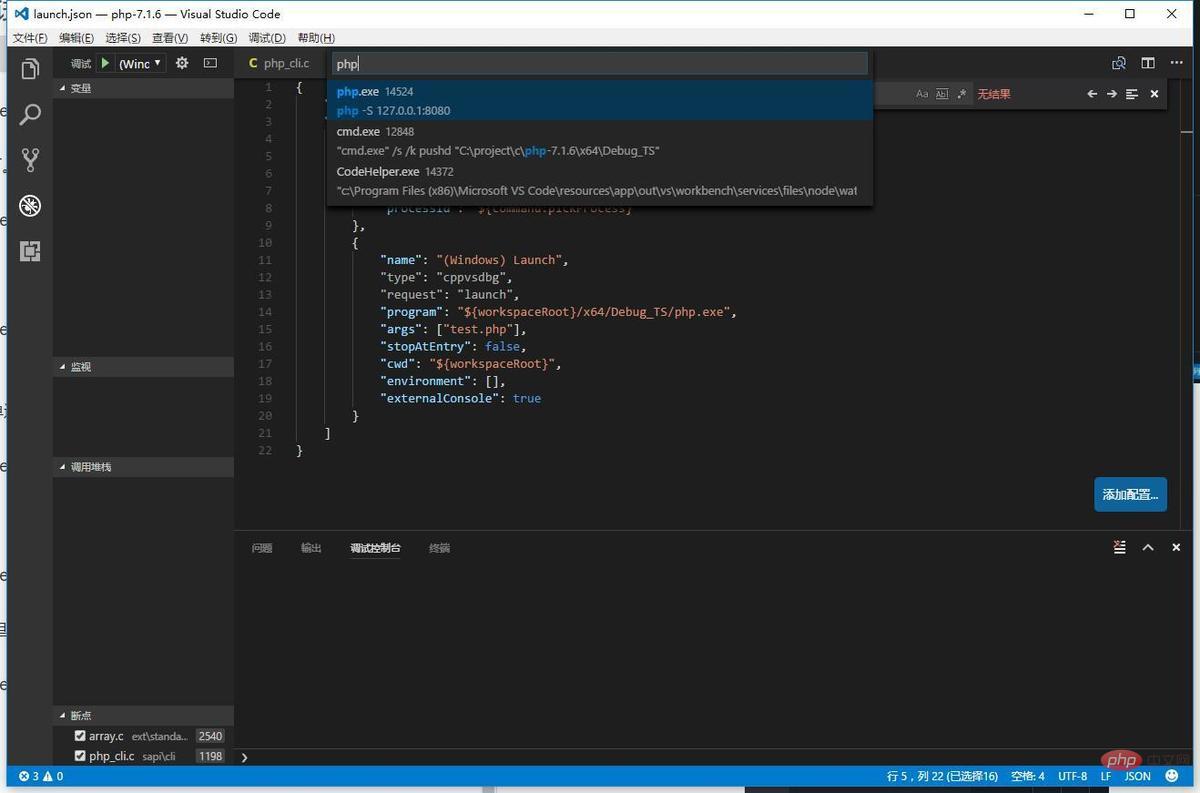
Task: Open the 编辑(E) menu
Action: (x=76, y=38)
